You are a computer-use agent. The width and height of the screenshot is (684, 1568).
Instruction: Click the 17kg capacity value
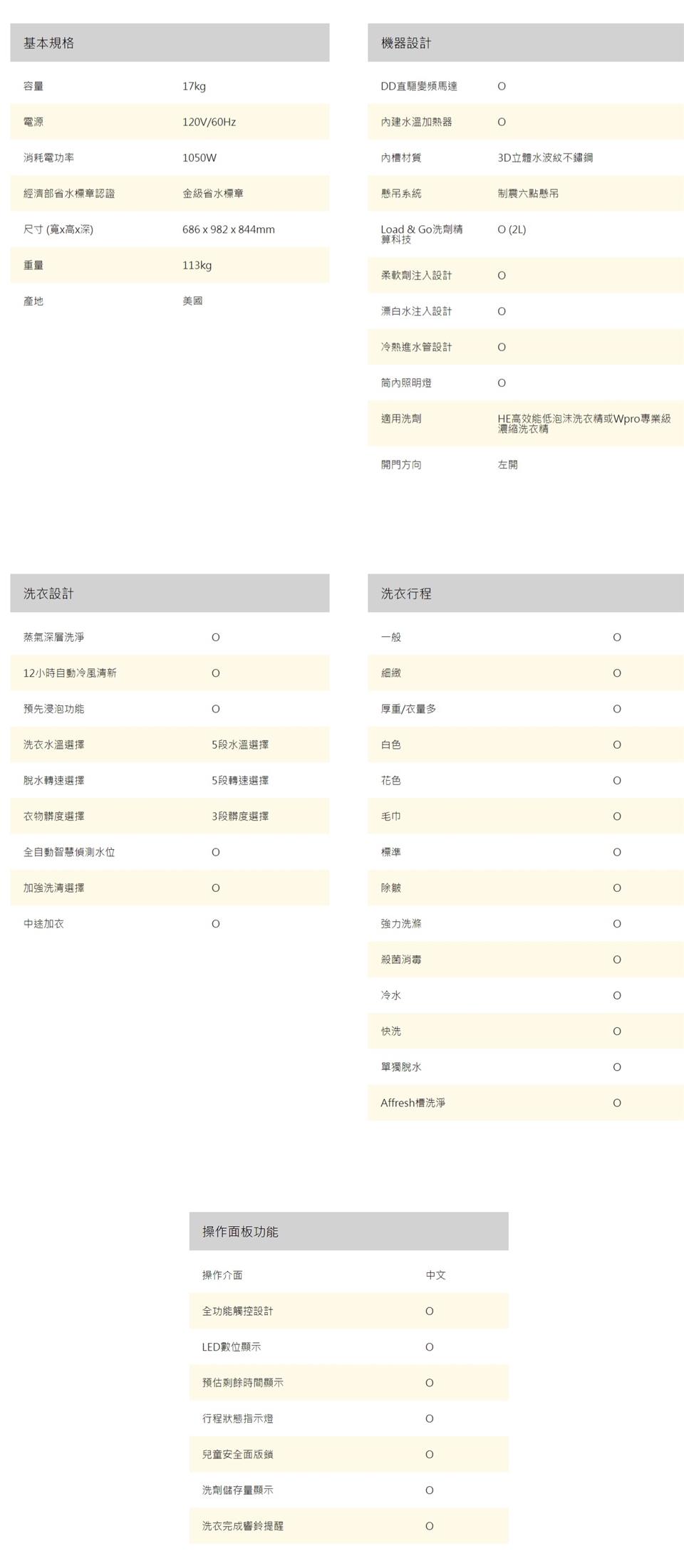[194, 86]
